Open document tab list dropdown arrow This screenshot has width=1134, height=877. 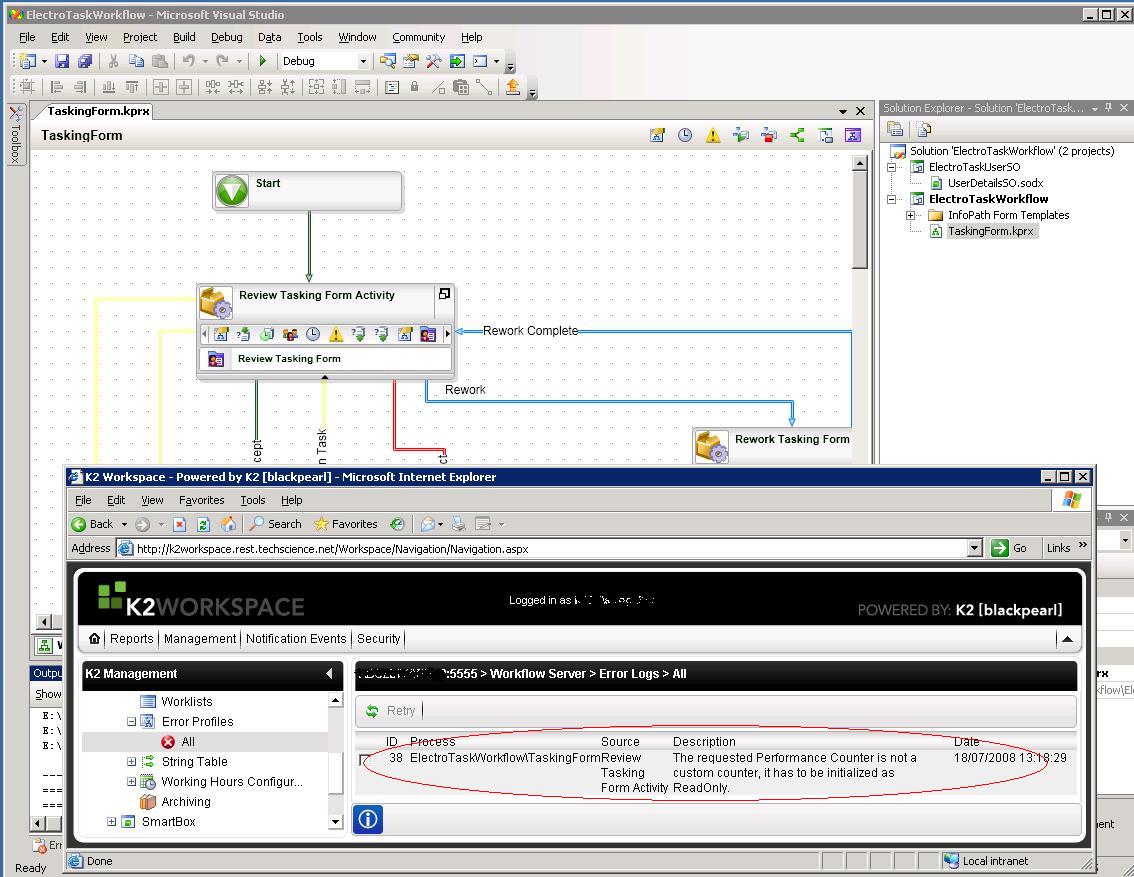point(843,111)
